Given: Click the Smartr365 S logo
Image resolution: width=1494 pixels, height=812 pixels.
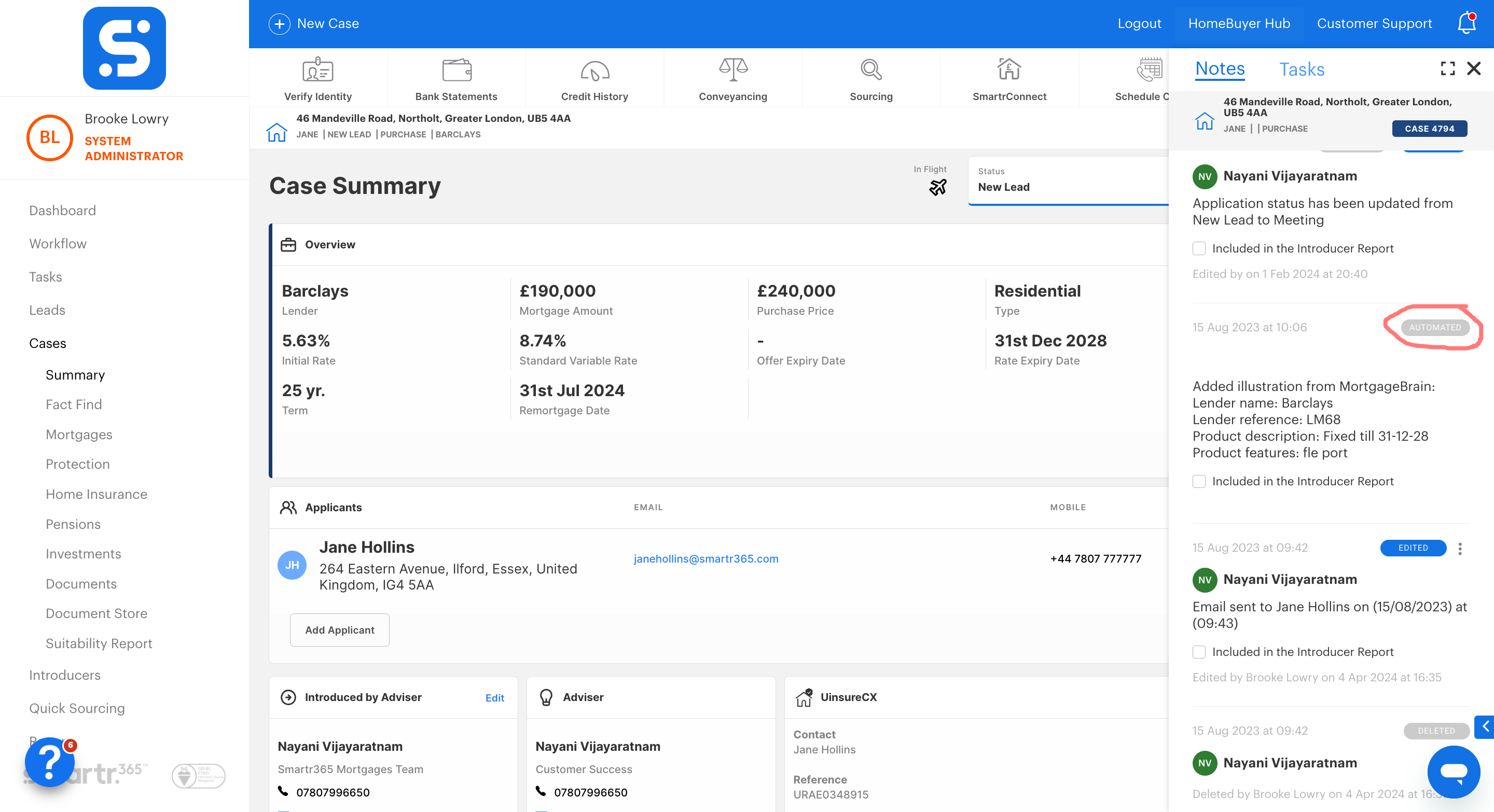Looking at the screenshot, I should pyautogui.click(x=124, y=48).
